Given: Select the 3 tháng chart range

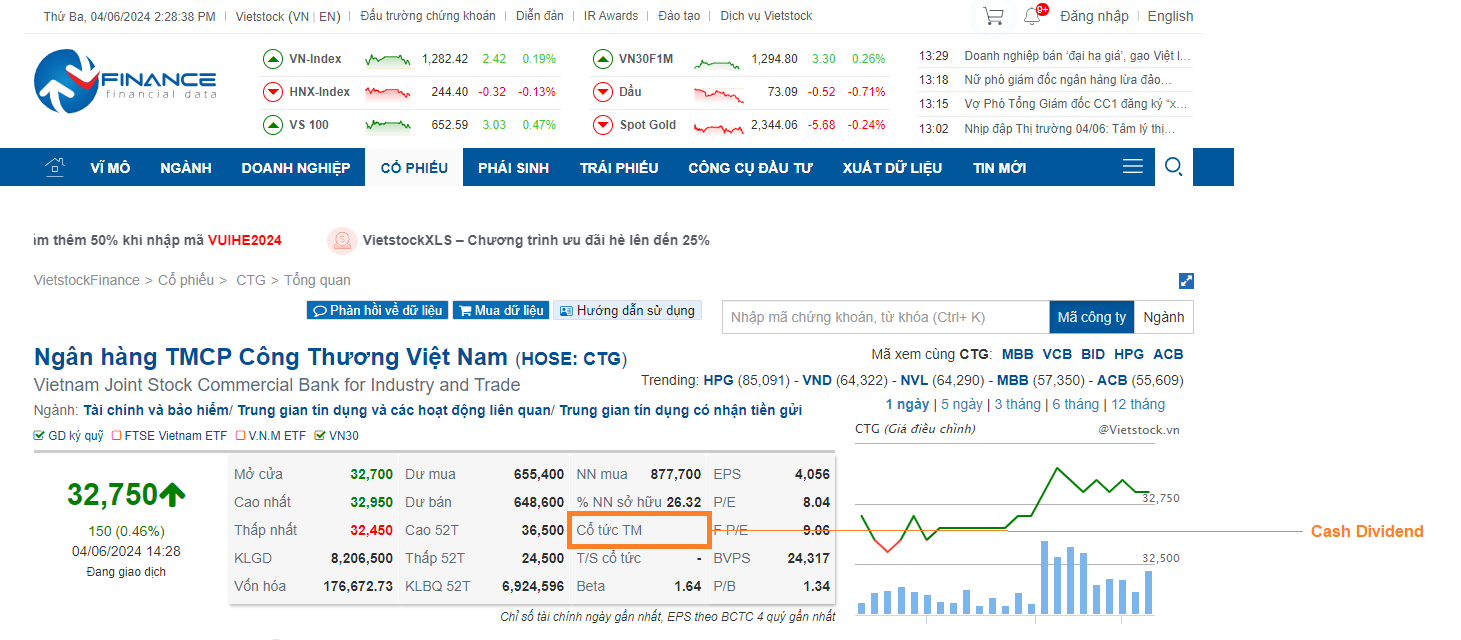Looking at the screenshot, I should click(x=1018, y=405).
